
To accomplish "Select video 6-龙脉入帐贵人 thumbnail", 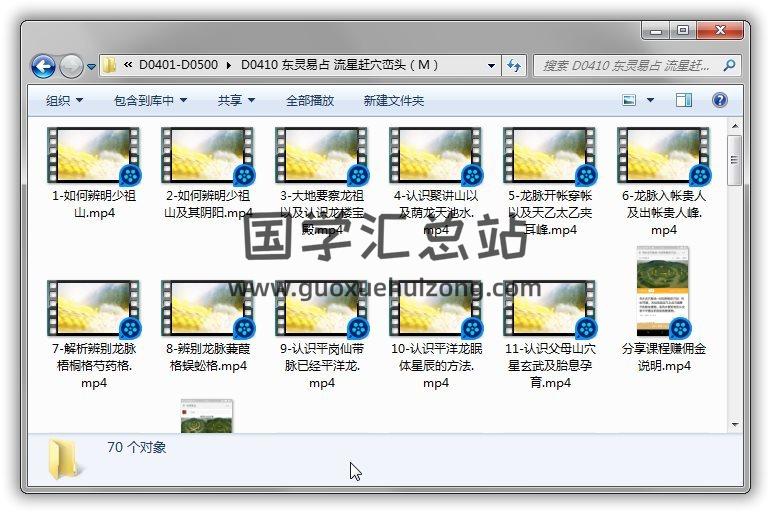I will pos(664,155).
